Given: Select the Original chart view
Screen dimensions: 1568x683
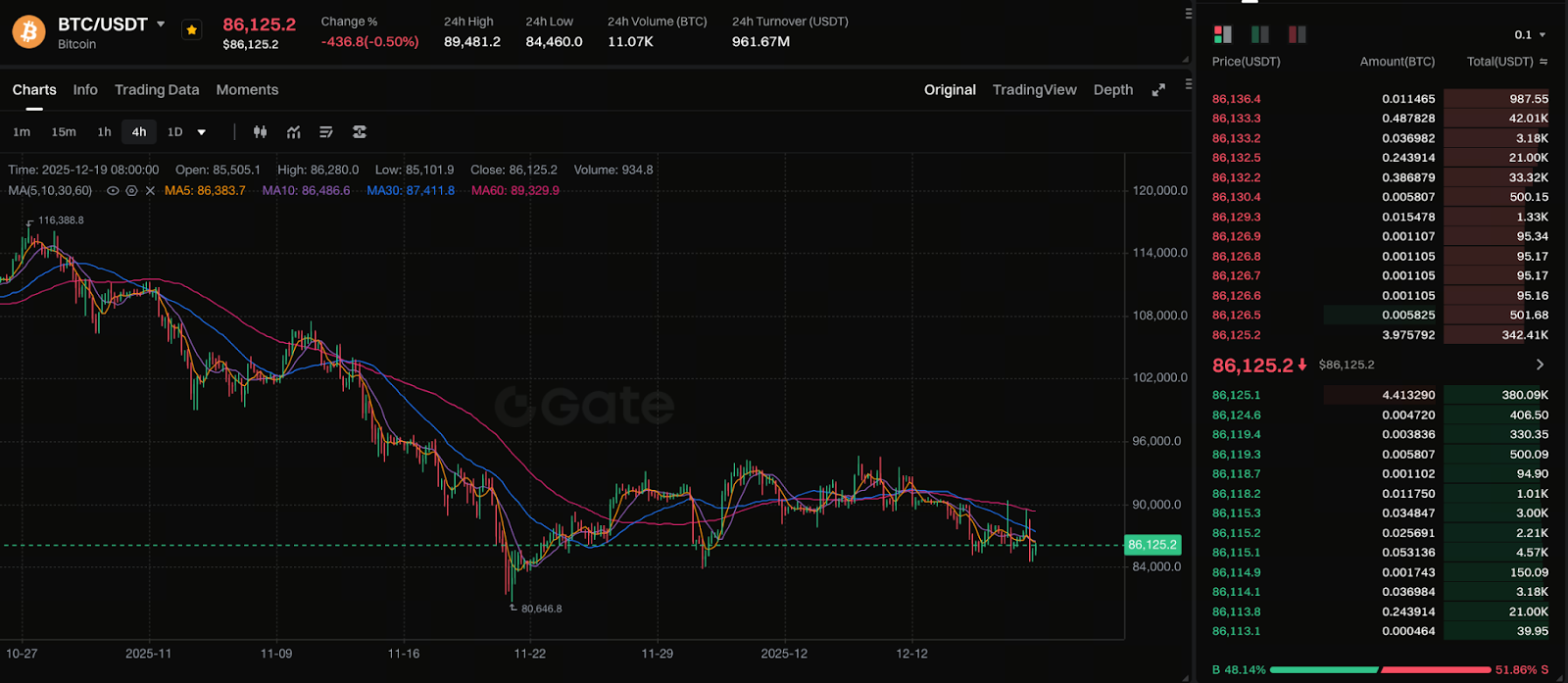Looking at the screenshot, I should coord(950,89).
